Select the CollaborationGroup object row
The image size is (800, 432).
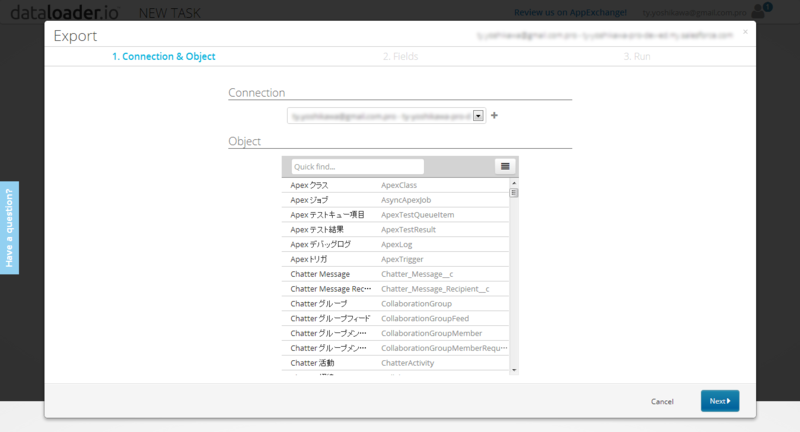click(395, 303)
